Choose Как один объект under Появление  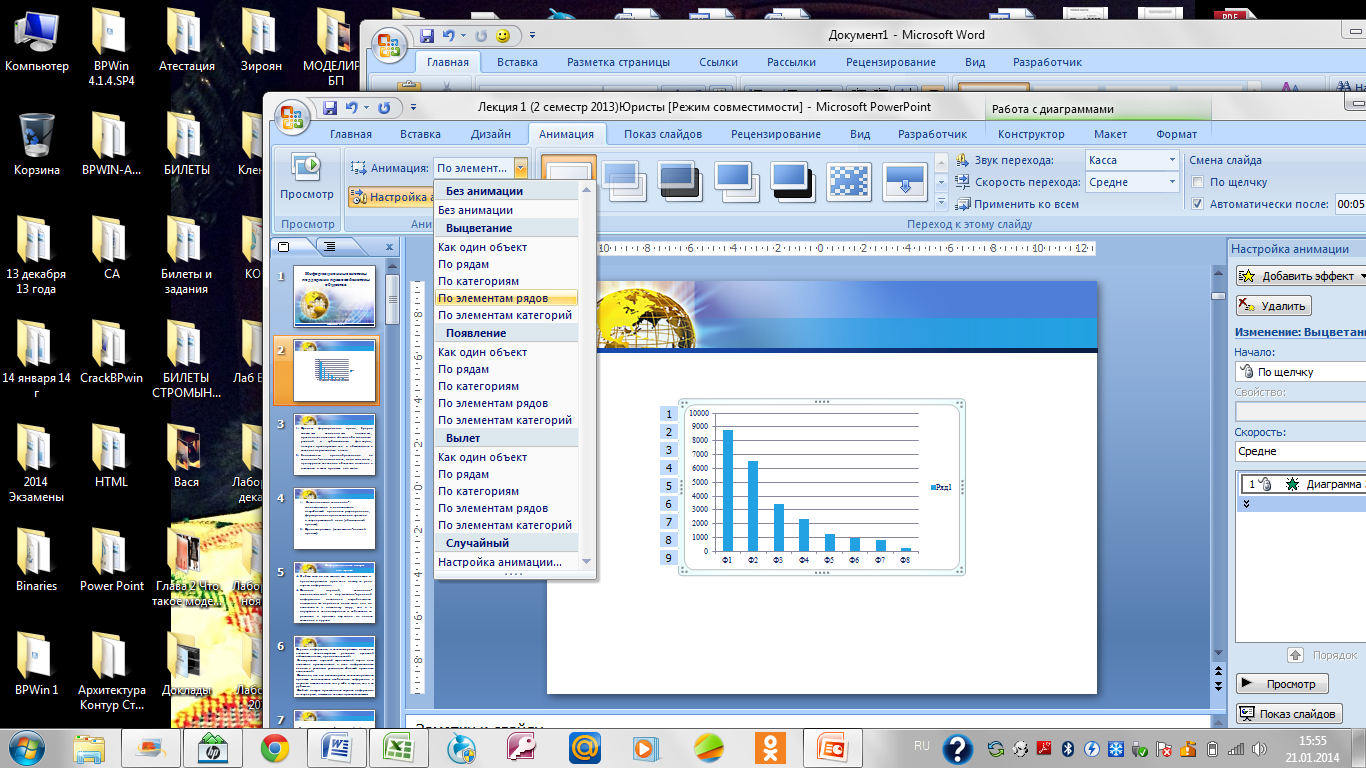click(x=507, y=352)
